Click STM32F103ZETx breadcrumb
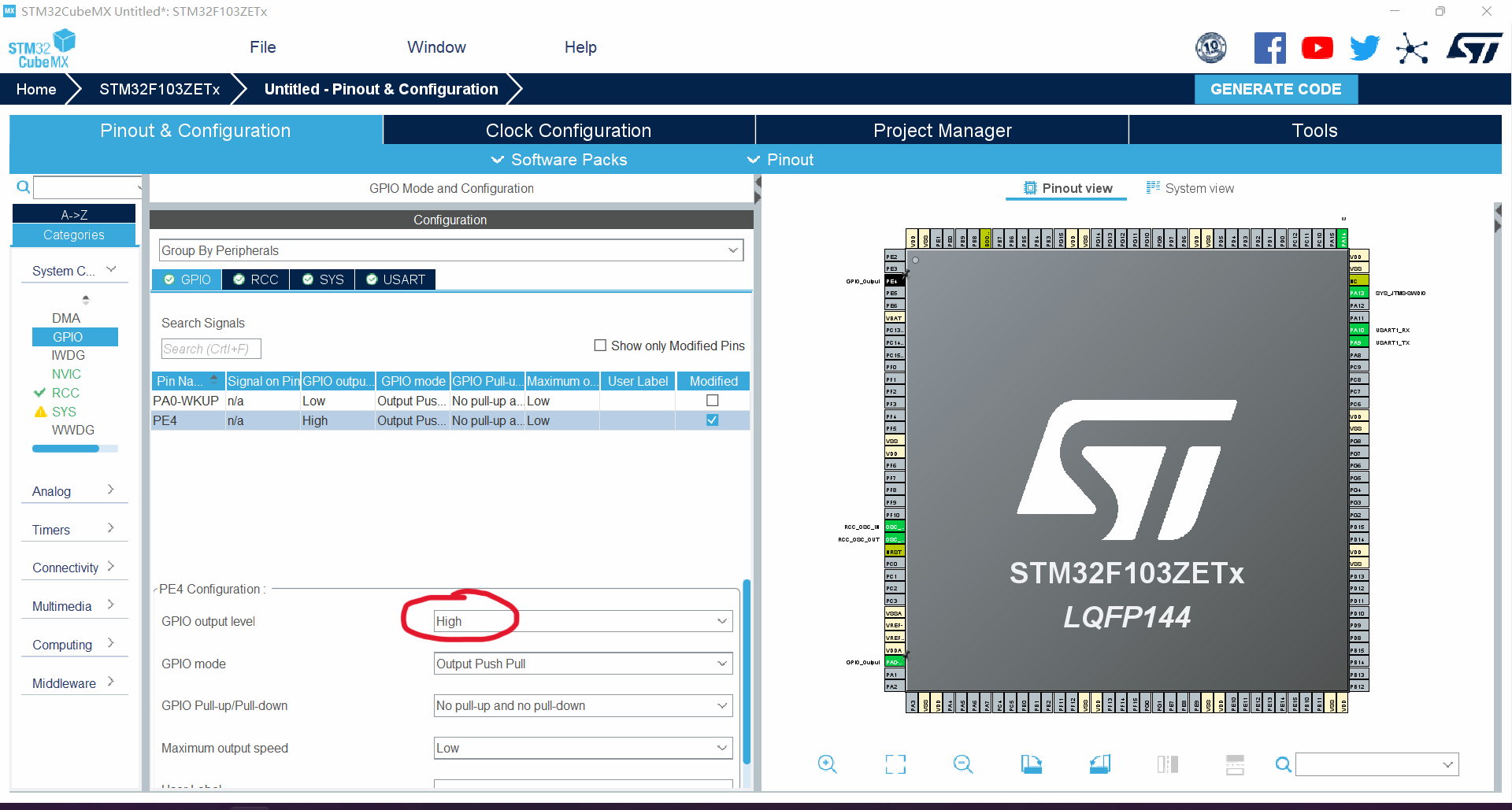The width and height of the screenshot is (1512, 810). (x=160, y=89)
